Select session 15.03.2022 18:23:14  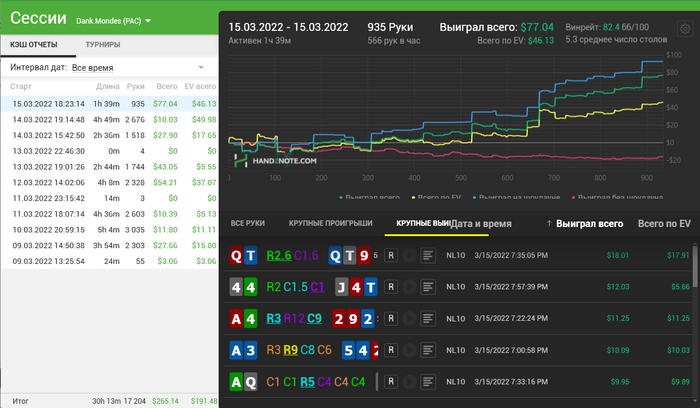[109, 104]
